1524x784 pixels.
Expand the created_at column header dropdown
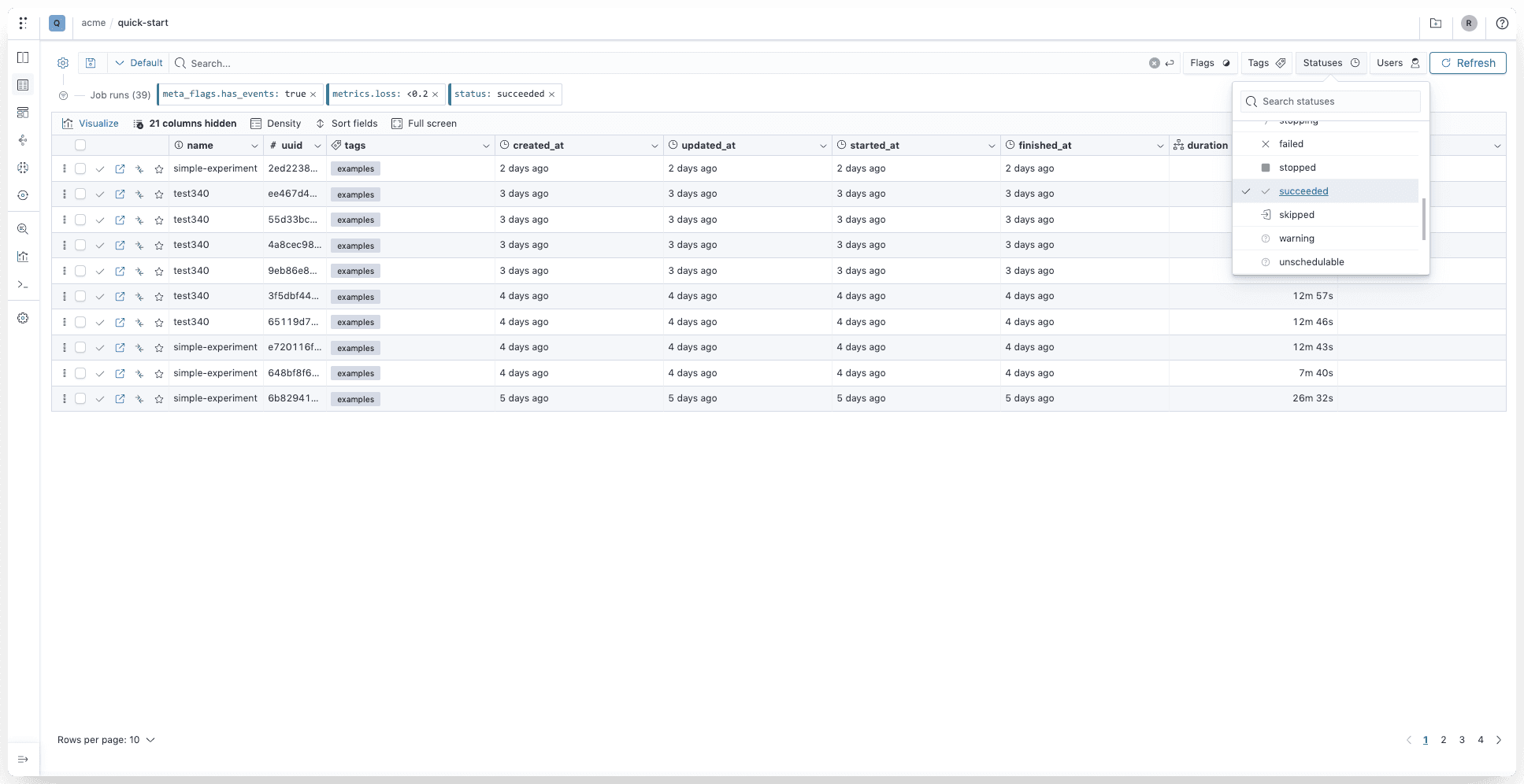(x=654, y=145)
